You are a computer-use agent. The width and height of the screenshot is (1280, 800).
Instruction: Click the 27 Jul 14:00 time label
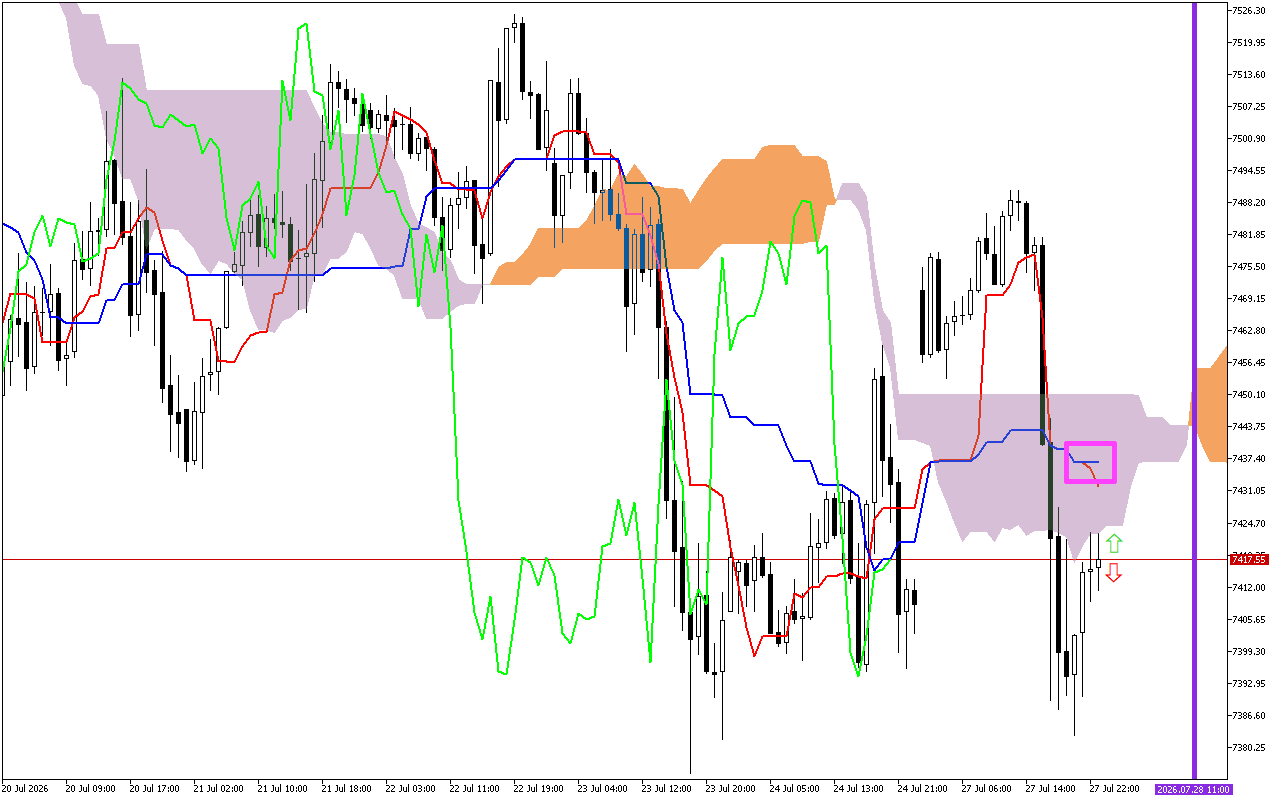[1050, 789]
